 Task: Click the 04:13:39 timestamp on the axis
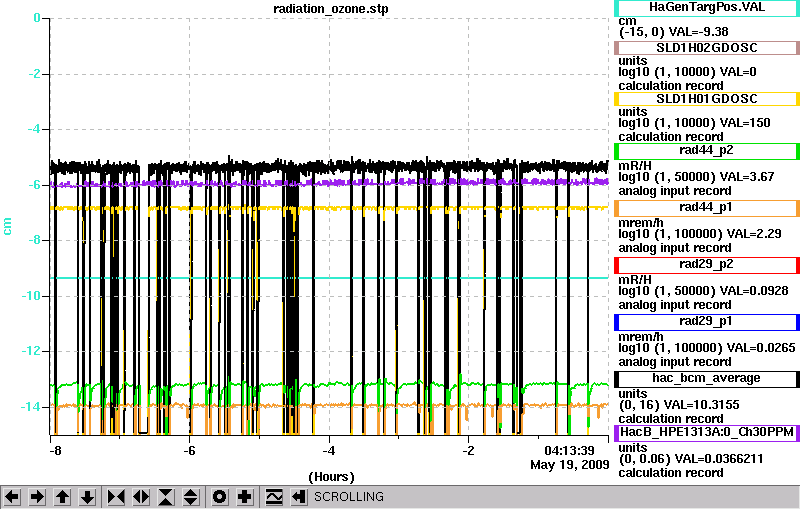click(x=569, y=451)
